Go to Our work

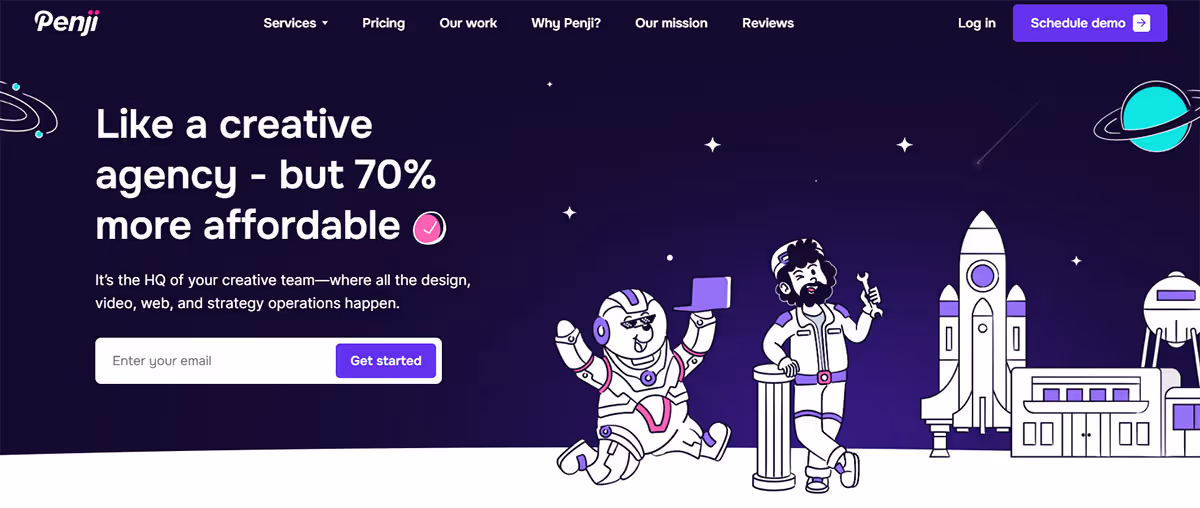(468, 23)
